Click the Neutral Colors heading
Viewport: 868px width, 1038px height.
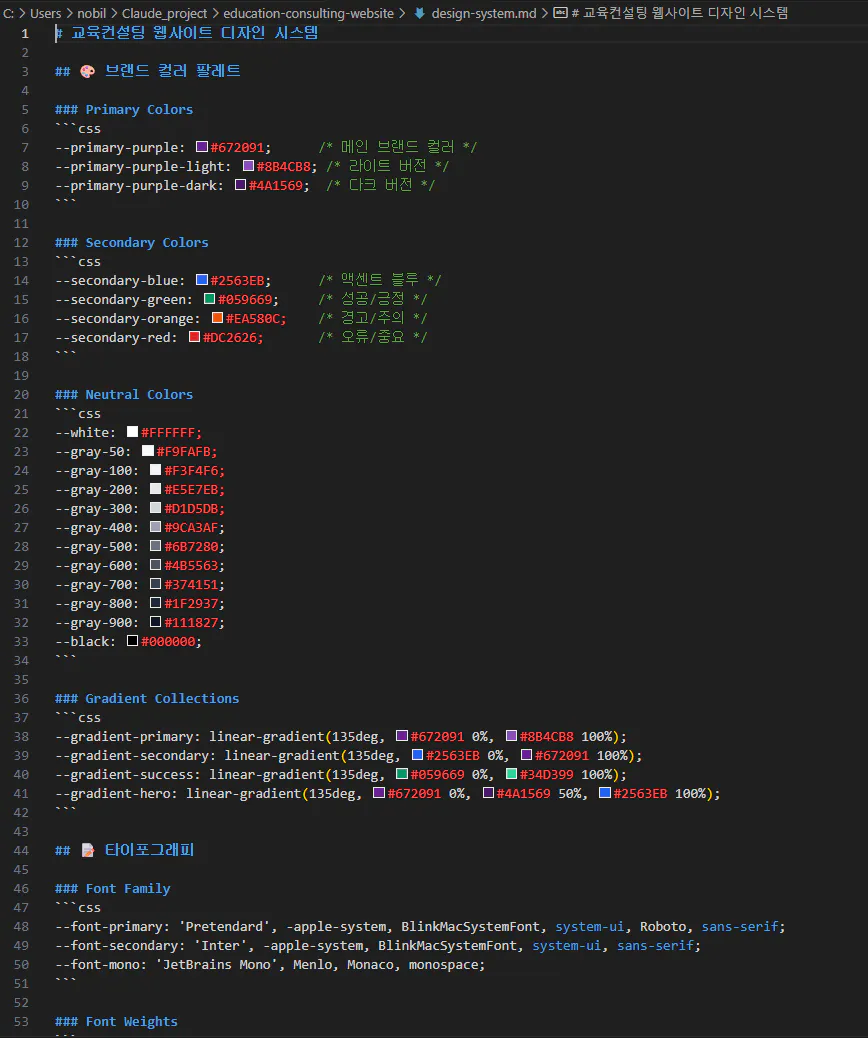tap(124, 395)
